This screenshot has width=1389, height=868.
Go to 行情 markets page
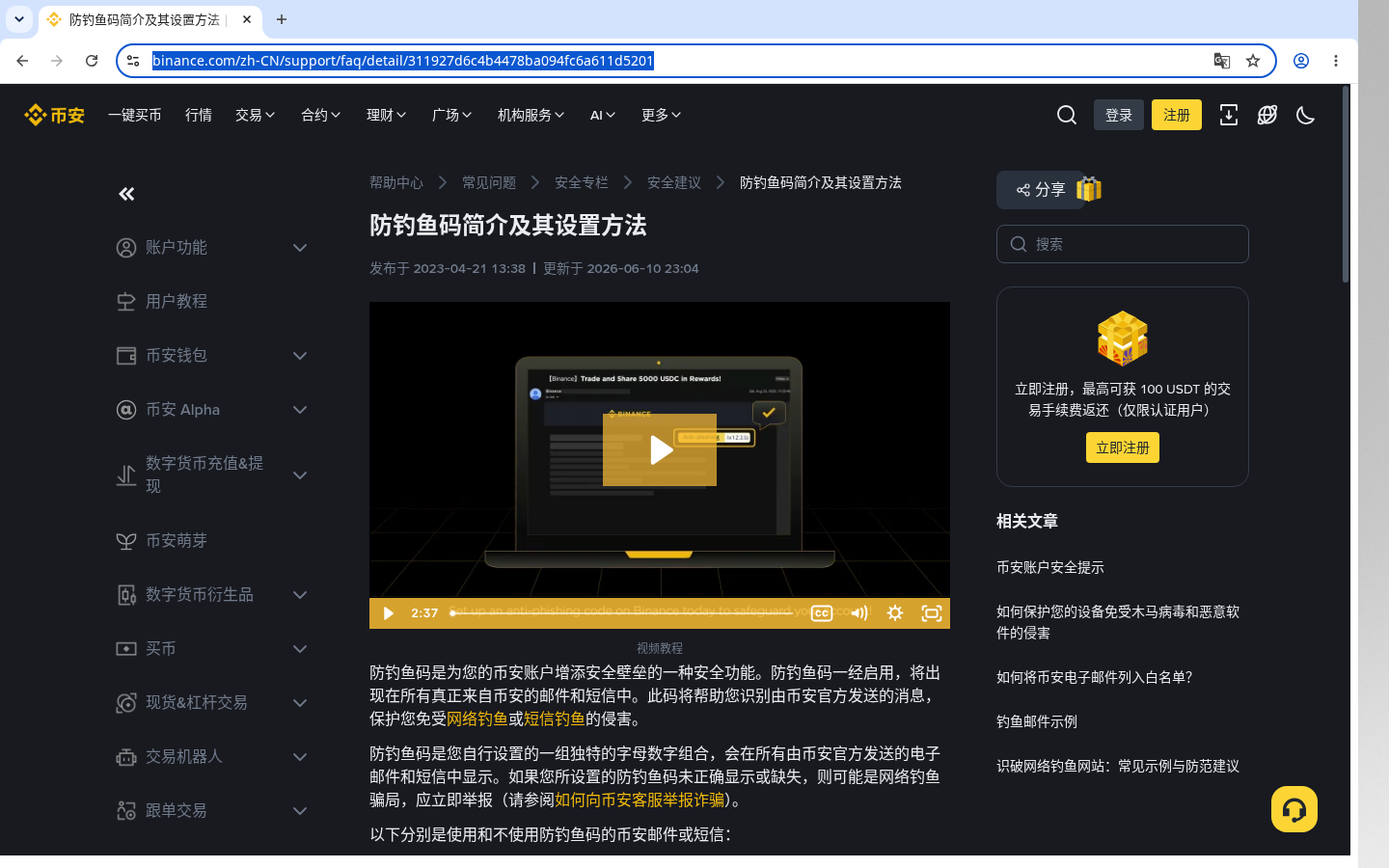point(199,115)
